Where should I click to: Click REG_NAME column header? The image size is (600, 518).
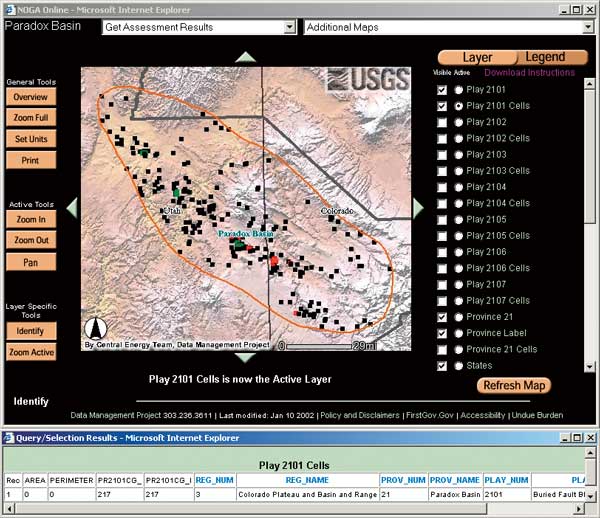point(307,480)
